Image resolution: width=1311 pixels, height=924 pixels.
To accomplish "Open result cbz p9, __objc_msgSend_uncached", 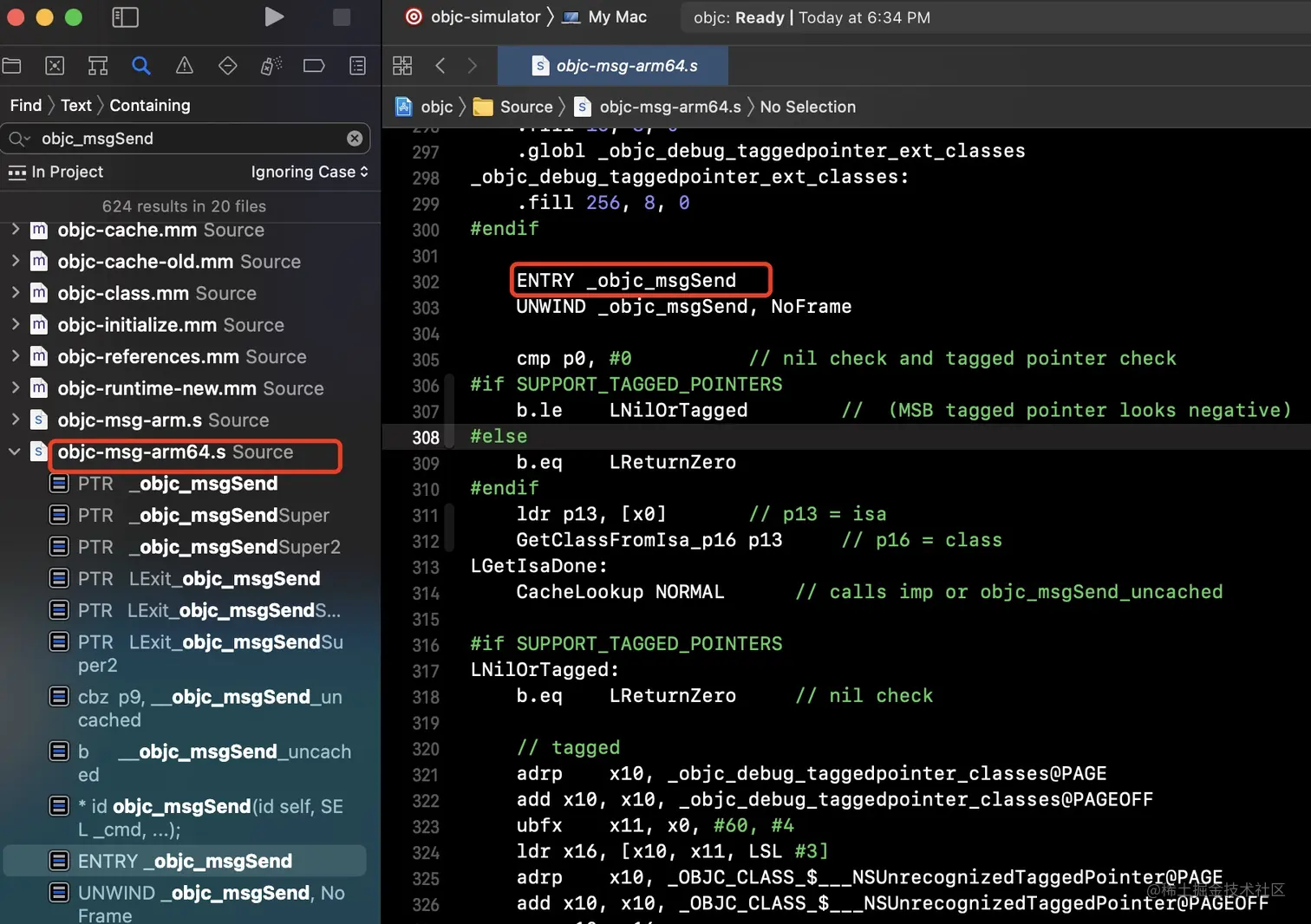I will point(196,708).
